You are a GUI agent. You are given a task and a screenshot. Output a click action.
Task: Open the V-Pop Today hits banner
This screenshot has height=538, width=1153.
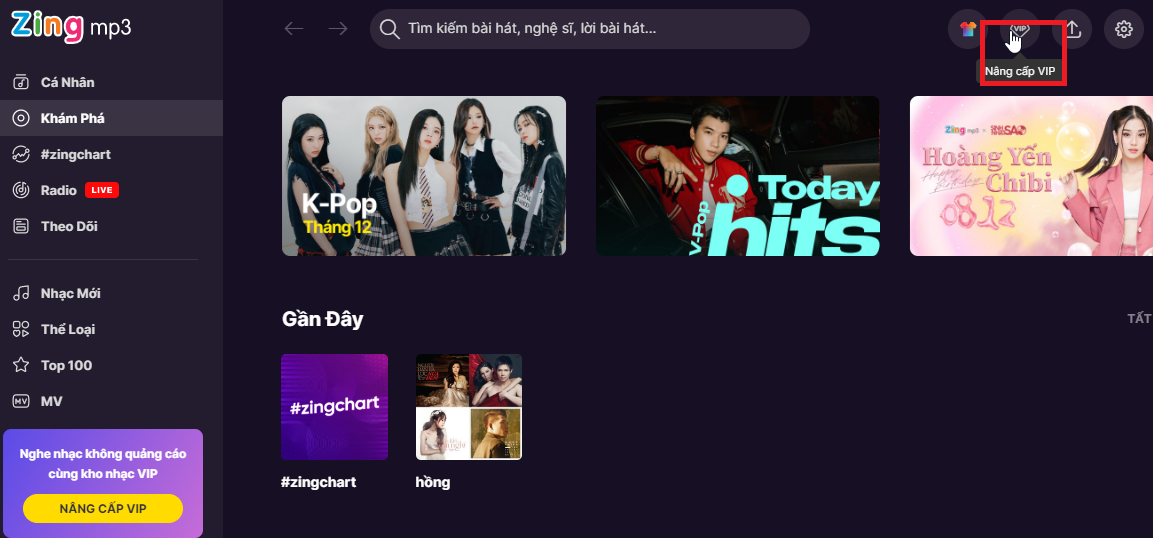tap(738, 176)
